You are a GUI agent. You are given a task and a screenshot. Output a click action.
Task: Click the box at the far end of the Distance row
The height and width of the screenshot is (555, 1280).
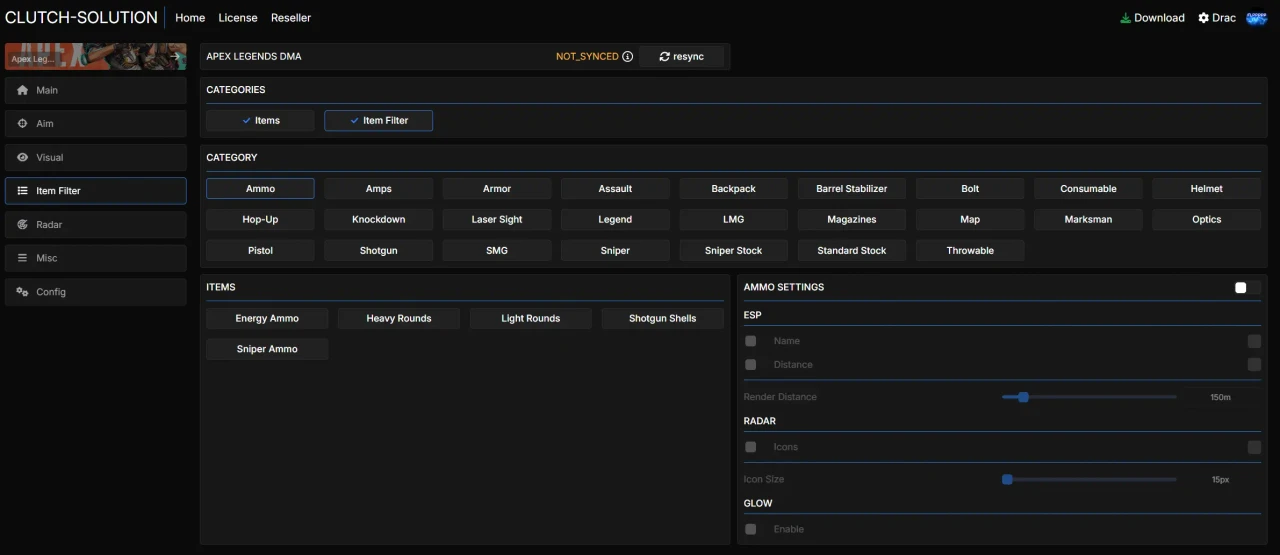pyautogui.click(x=1254, y=365)
